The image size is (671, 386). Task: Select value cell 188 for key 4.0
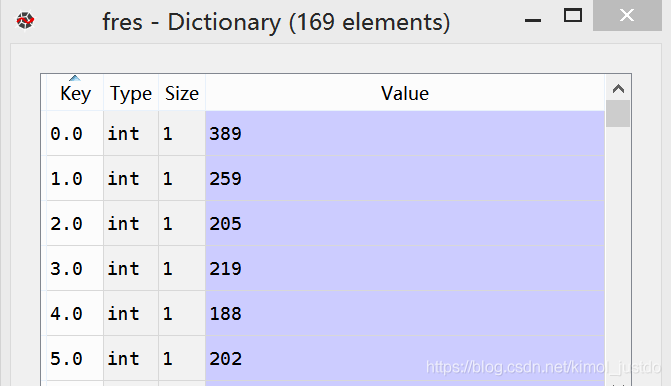[405, 313]
